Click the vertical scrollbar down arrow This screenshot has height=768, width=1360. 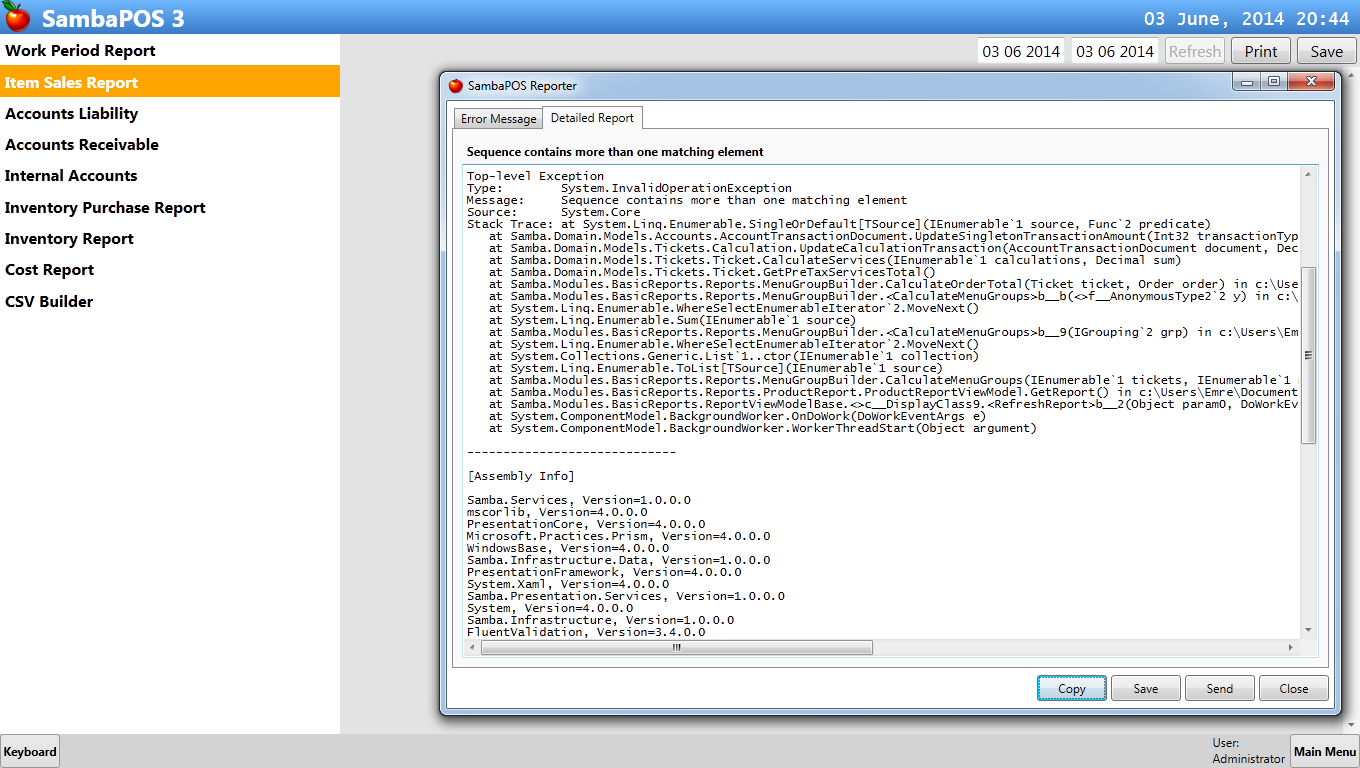[x=1309, y=630]
